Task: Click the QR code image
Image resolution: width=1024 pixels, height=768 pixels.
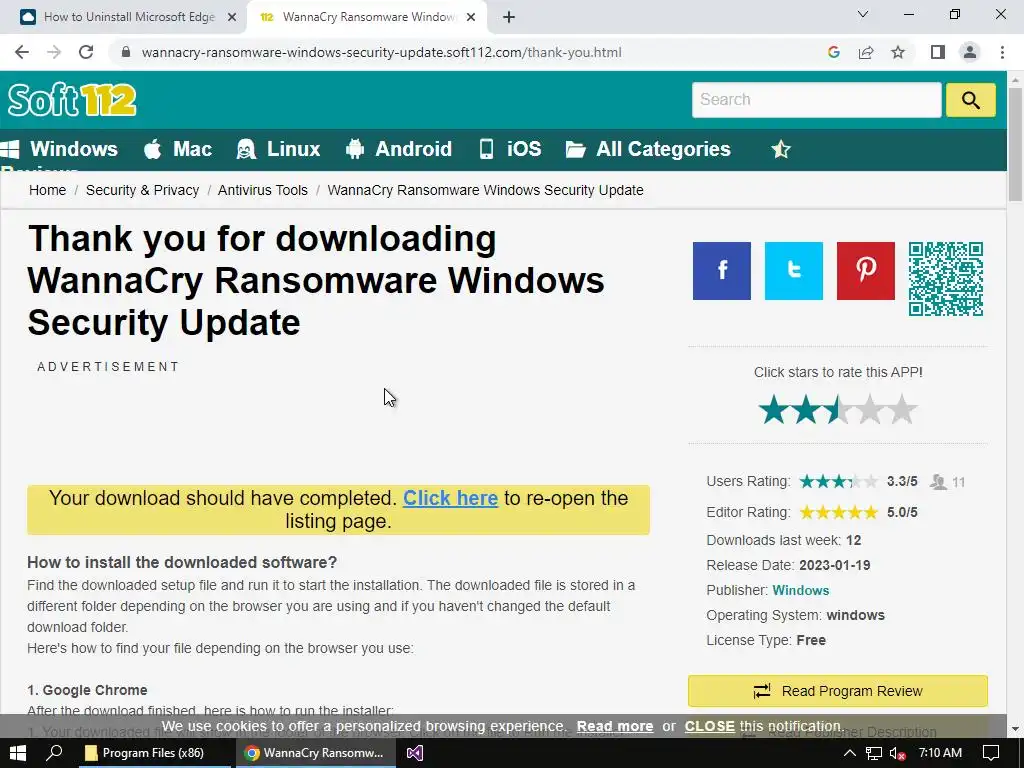Action: click(946, 279)
